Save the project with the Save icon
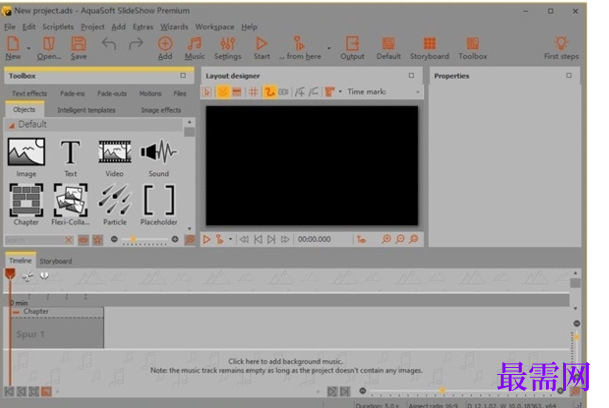 tap(78, 48)
